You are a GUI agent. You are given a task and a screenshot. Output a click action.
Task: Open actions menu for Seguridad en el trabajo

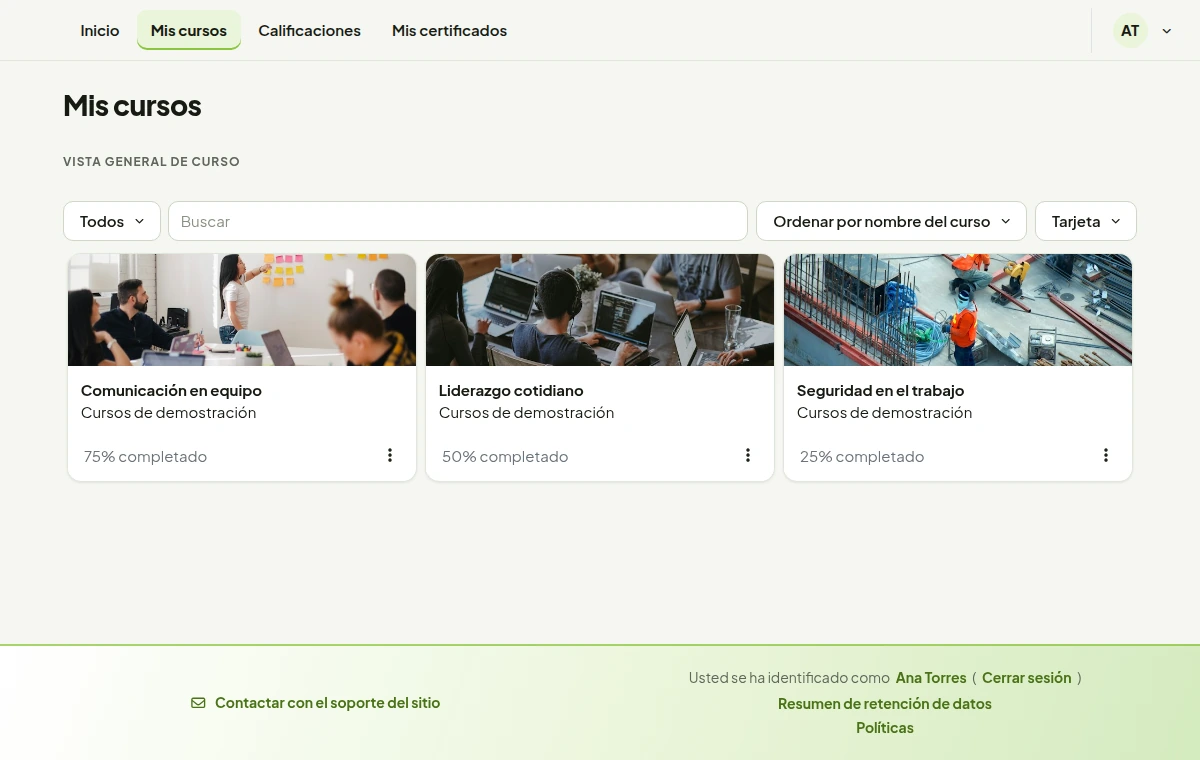point(1106,455)
